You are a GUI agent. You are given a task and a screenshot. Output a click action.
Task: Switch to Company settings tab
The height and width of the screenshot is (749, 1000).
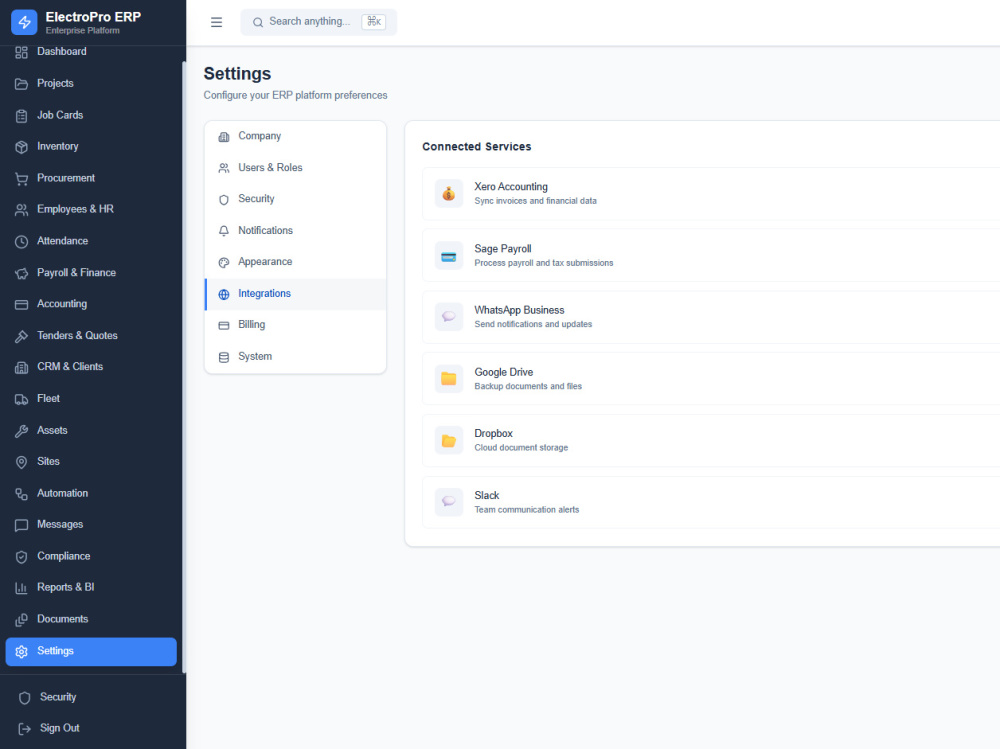295,137
